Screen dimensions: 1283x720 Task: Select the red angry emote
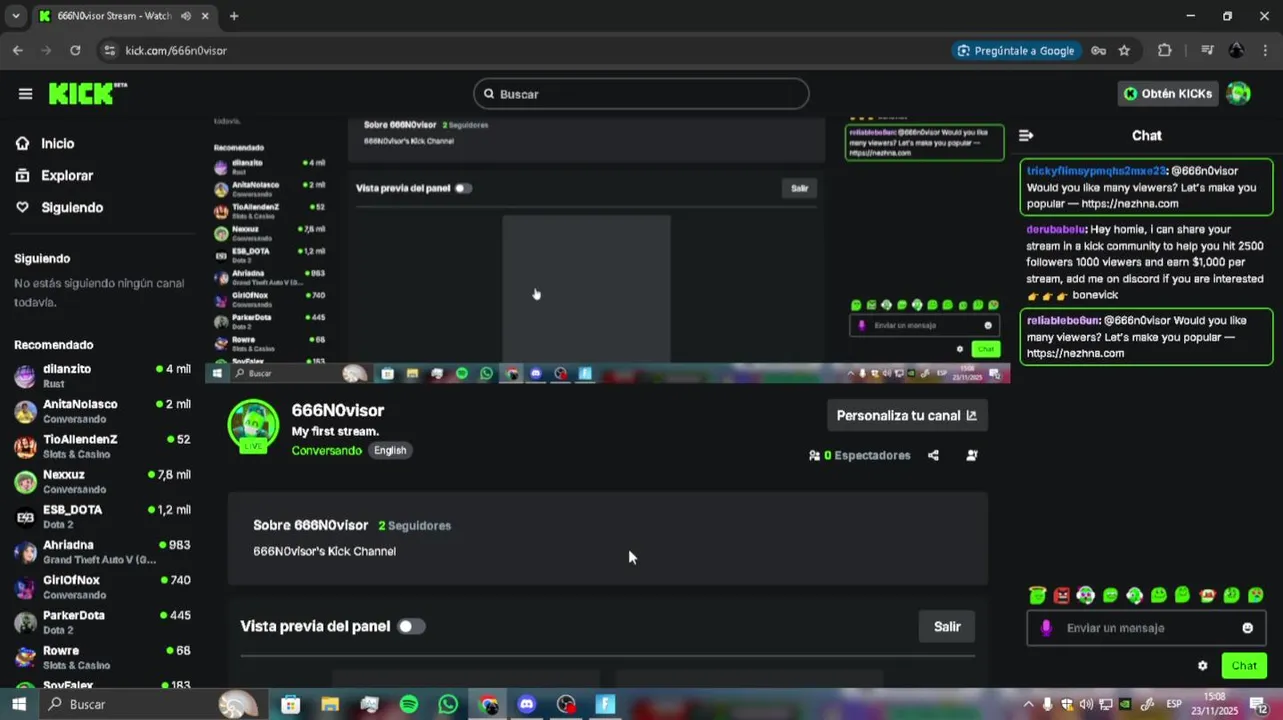click(1061, 595)
